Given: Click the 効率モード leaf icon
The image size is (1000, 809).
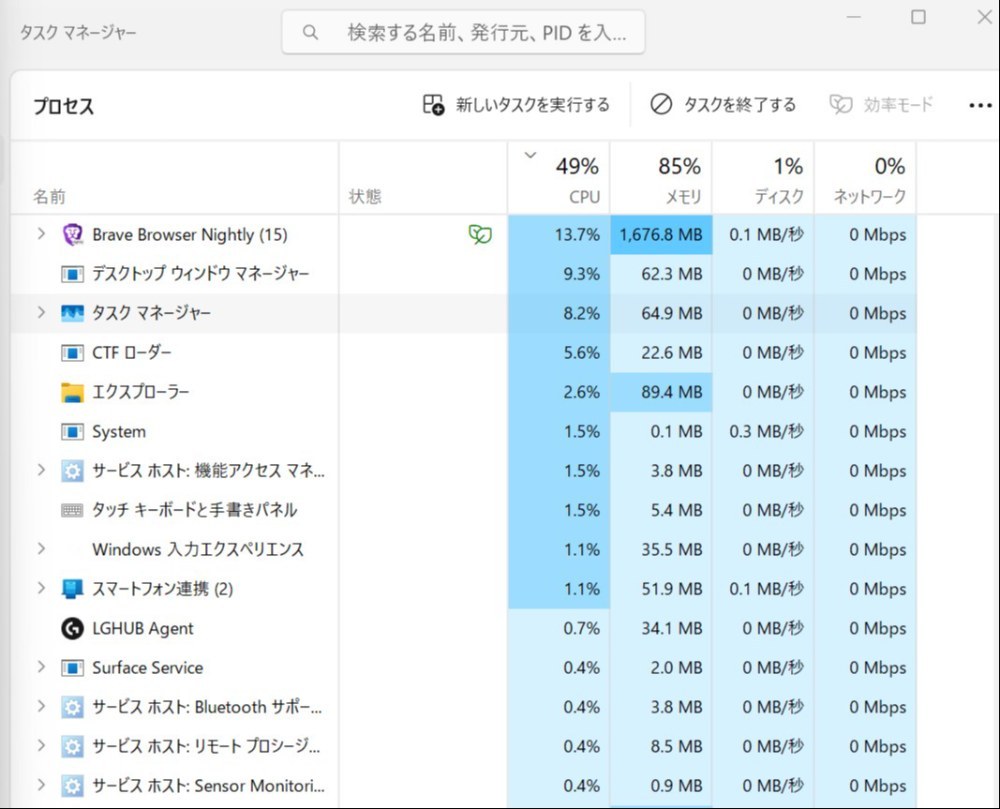Looking at the screenshot, I should tap(841, 105).
